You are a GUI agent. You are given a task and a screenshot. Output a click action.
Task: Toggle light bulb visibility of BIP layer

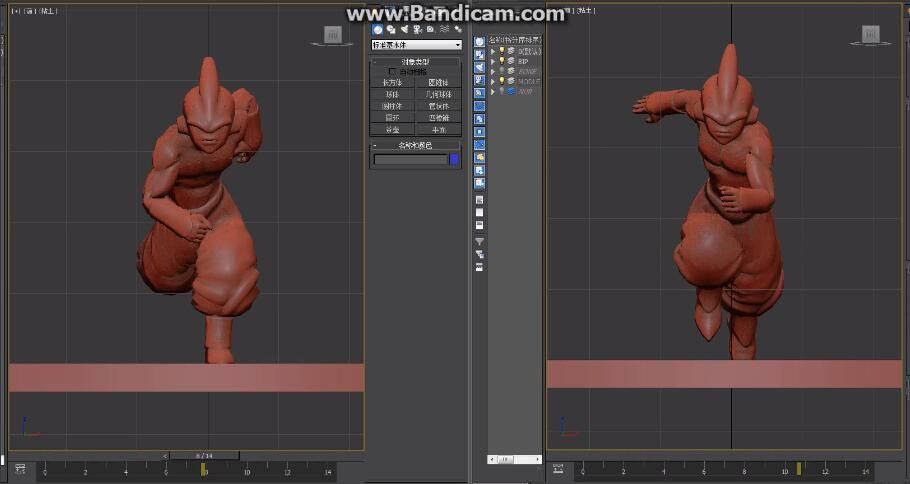point(502,61)
